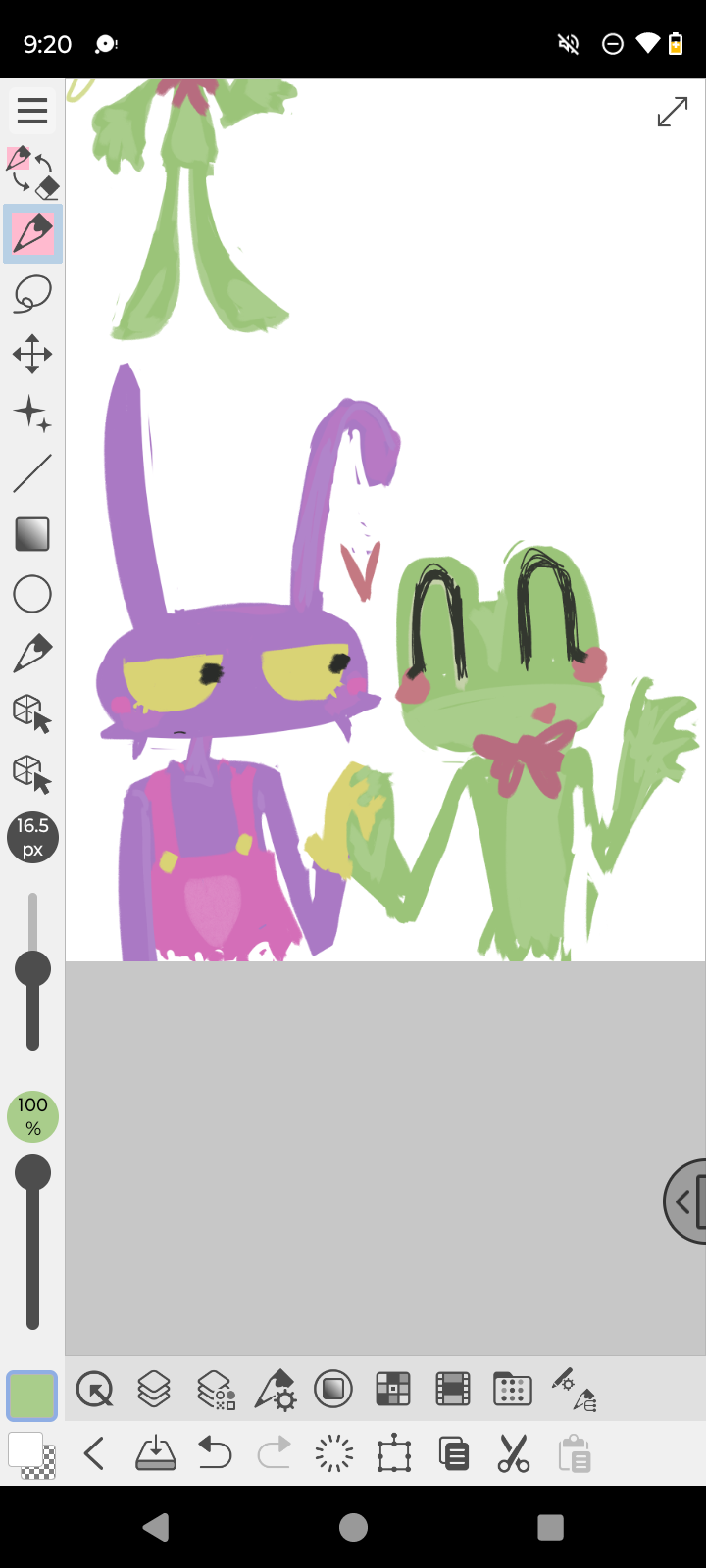Select the Ellipse shape tool
Image resolution: width=706 pixels, height=1568 pixels.
click(x=32, y=594)
